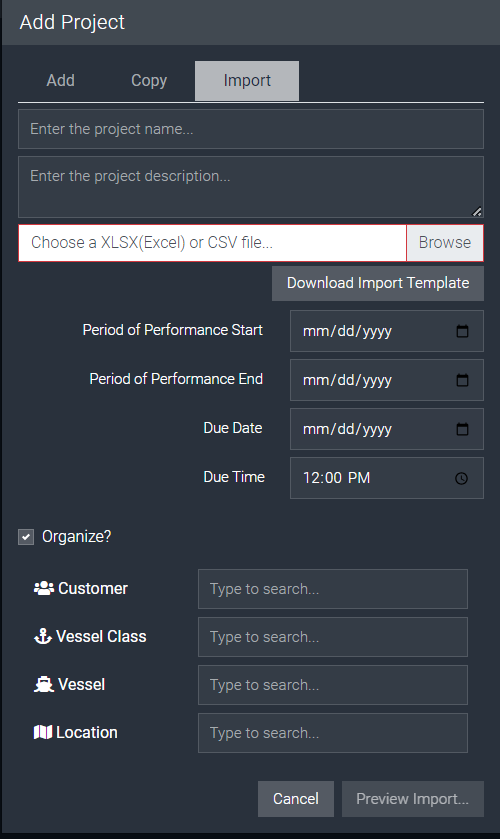500x839 pixels.
Task: Click Download Import Template button
Action: click(377, 284)
